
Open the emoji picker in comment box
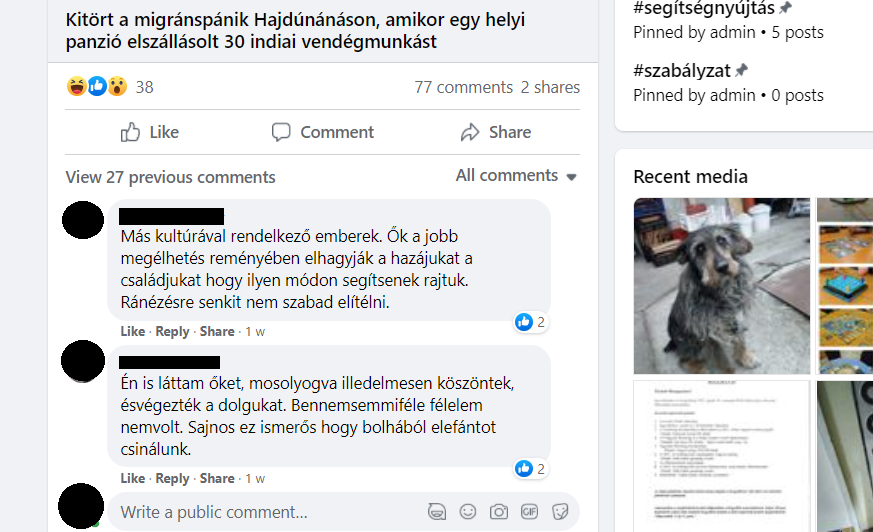468,511
